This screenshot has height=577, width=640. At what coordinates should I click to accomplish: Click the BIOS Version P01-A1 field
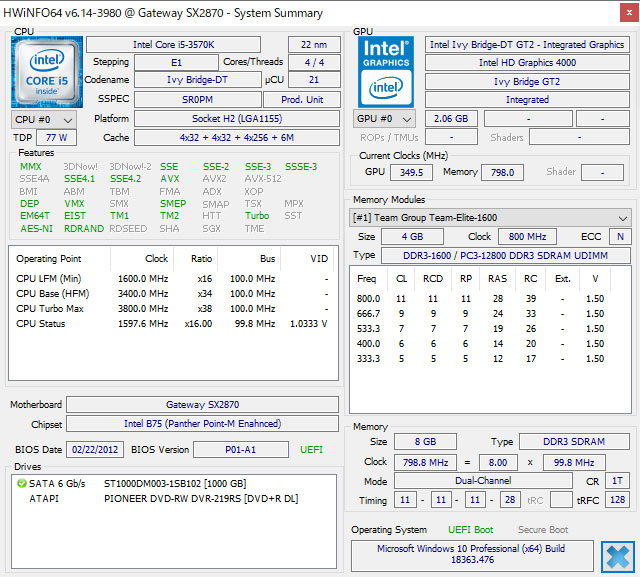click(241, 450)
